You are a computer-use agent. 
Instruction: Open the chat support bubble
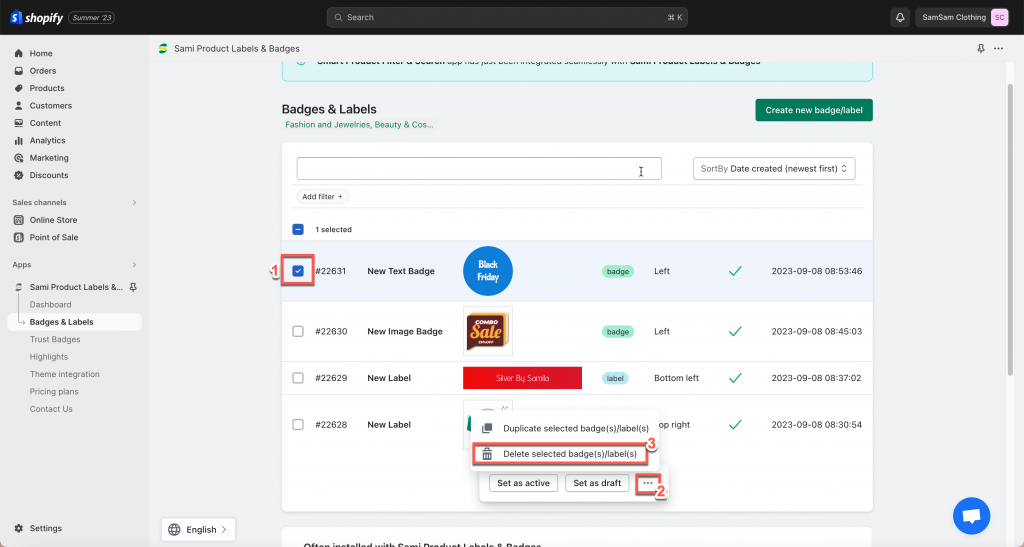click(x=971, y=516)
